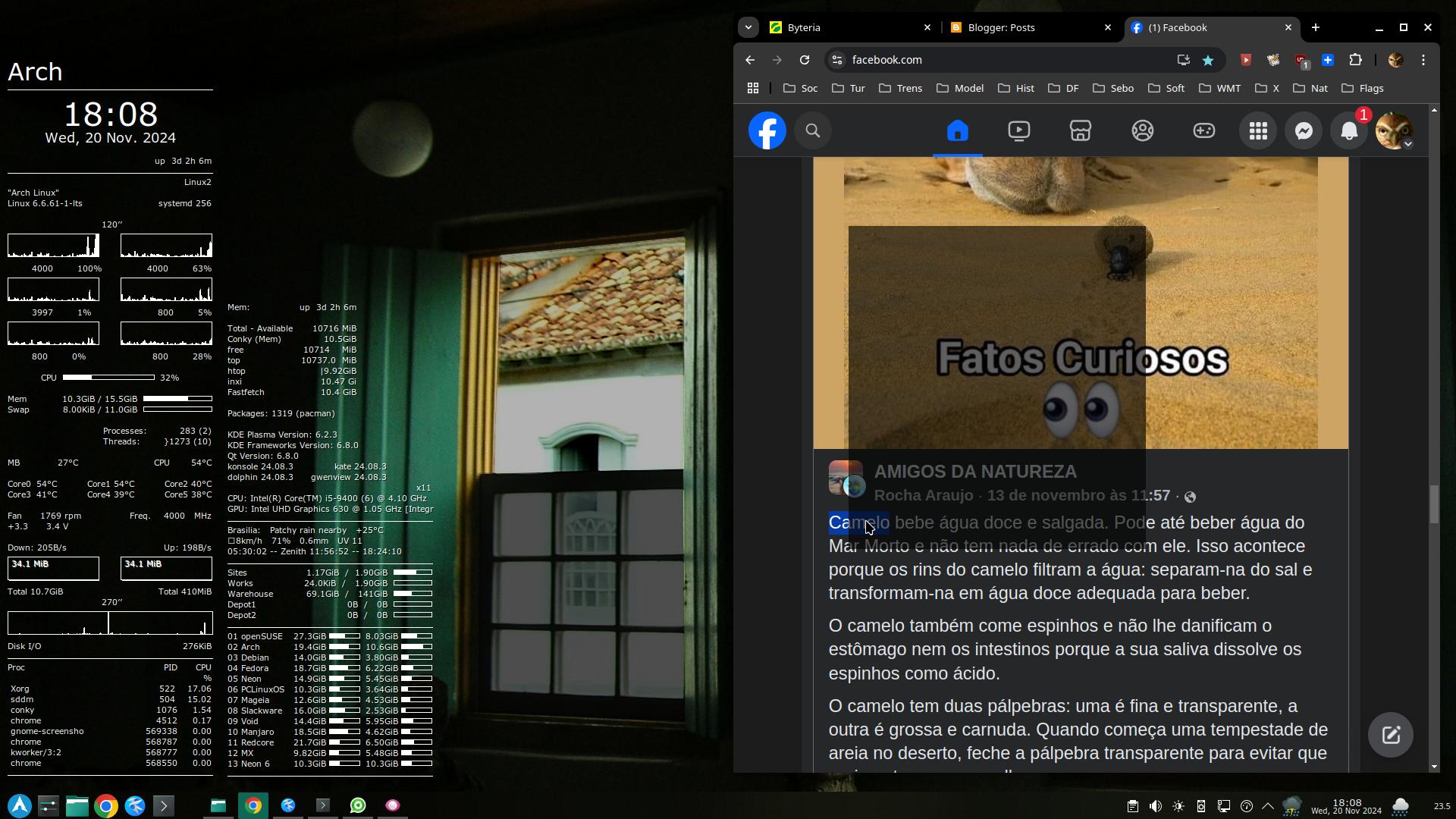Open Arch application launcher in taskbar
Screen dimensions: 1456x819
[20, 805]
